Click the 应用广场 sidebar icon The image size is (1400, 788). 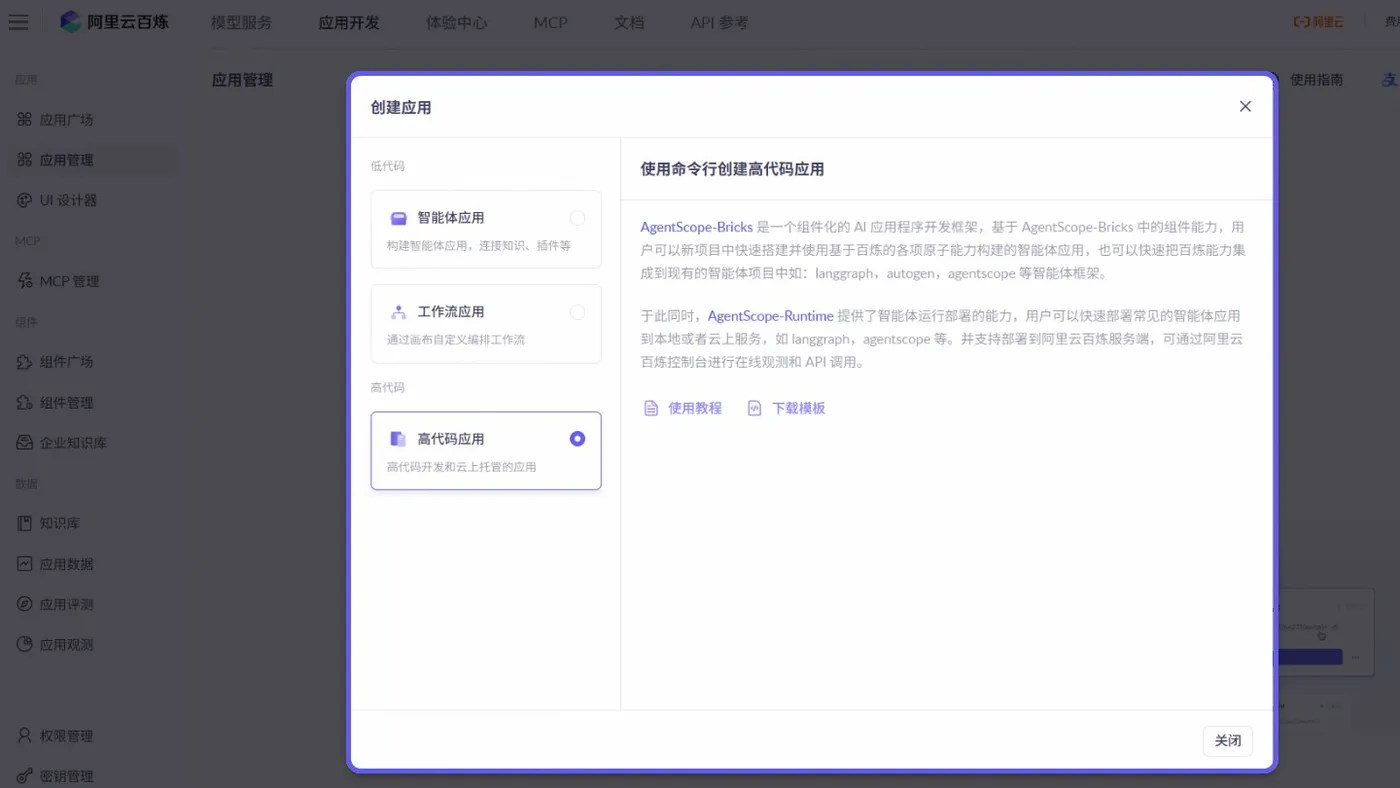(25, 120)
